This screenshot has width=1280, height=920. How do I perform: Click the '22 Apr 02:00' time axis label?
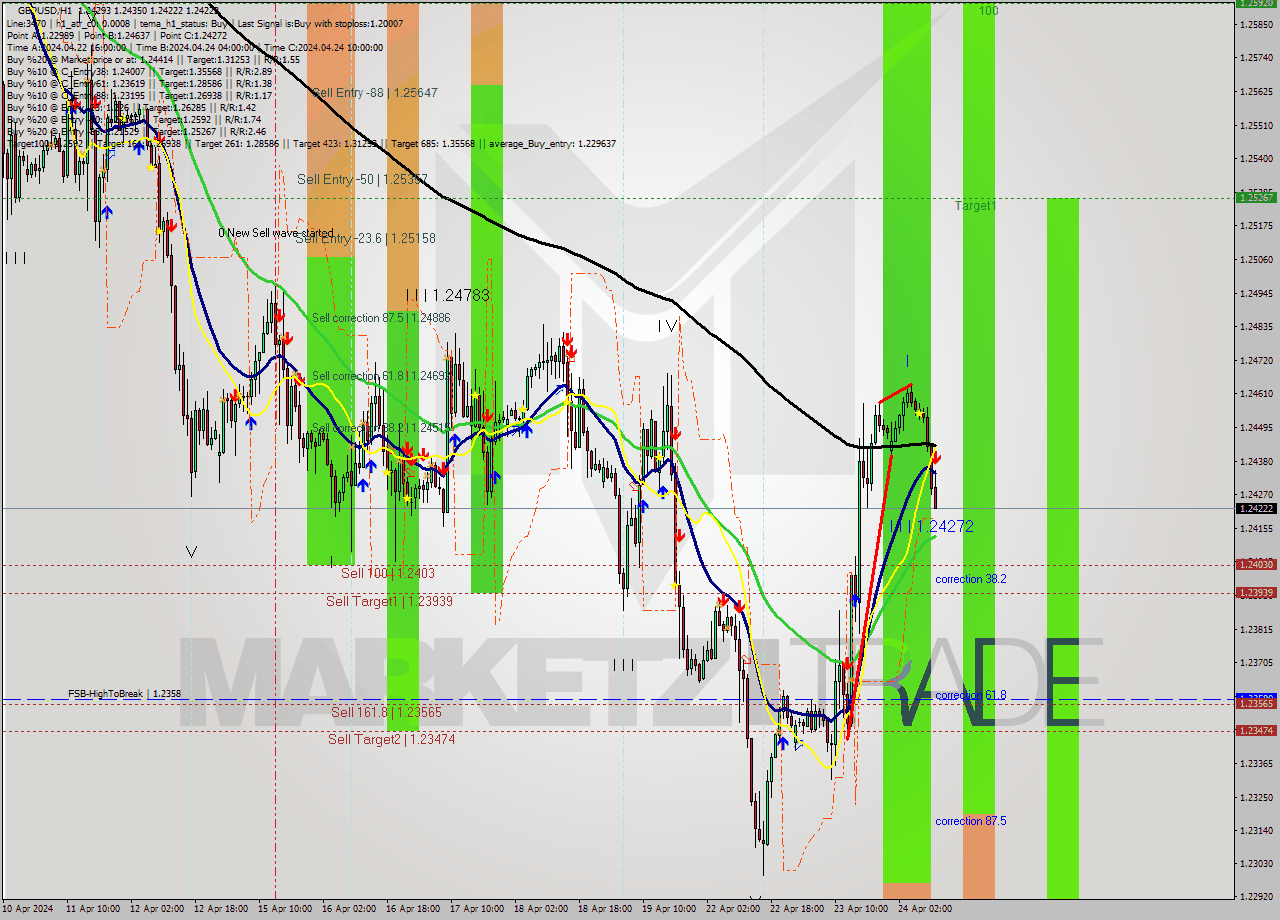(x=732, y=909)
